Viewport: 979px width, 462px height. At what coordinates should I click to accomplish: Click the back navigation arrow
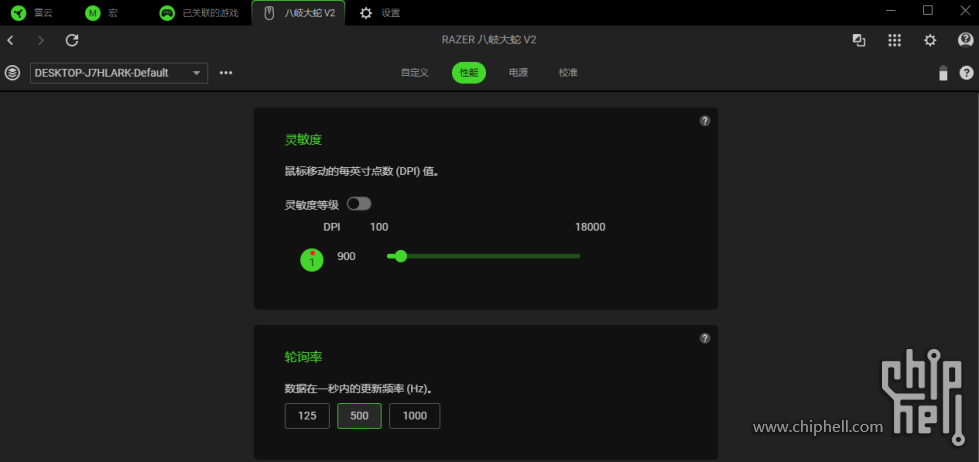[10, 40]
